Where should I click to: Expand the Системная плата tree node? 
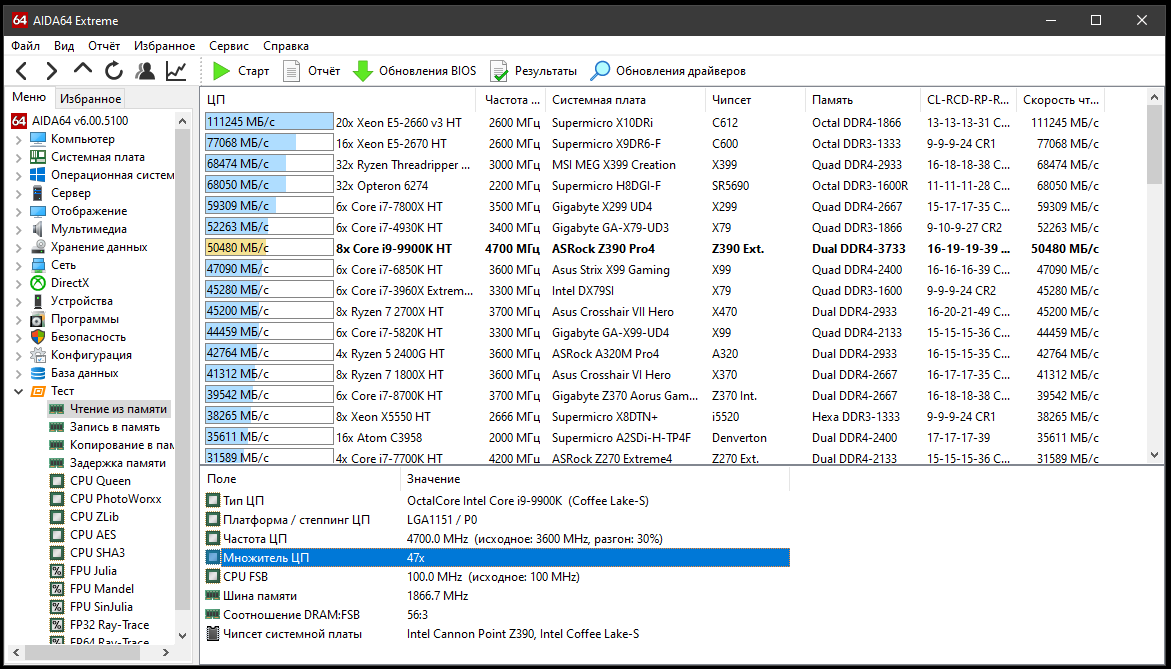pyautogui.click(x=19, y=157)
